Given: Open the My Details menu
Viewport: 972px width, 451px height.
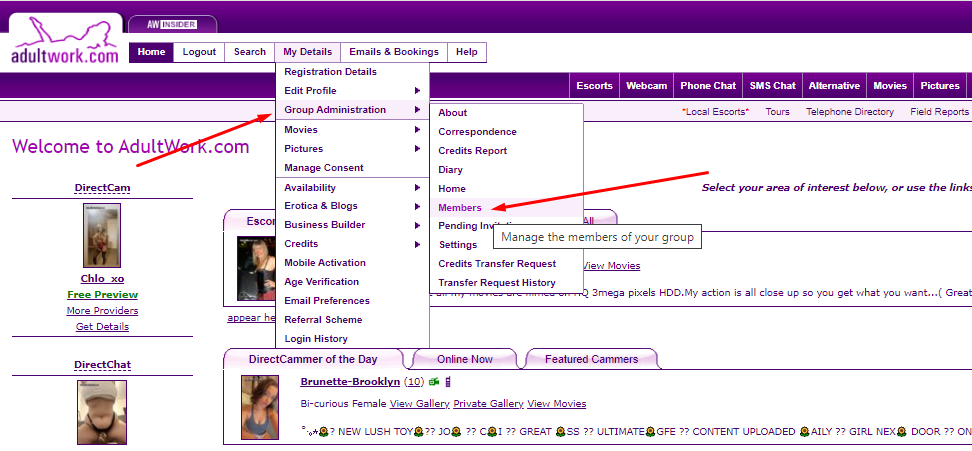Looking at the screenshot, I should pos(307,52).
